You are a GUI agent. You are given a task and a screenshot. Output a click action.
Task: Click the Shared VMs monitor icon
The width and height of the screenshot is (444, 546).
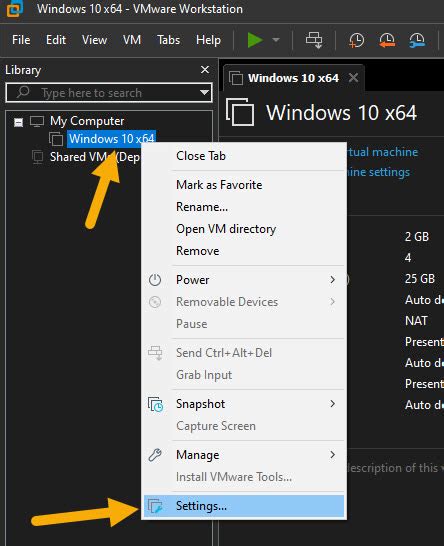[37, 157]
